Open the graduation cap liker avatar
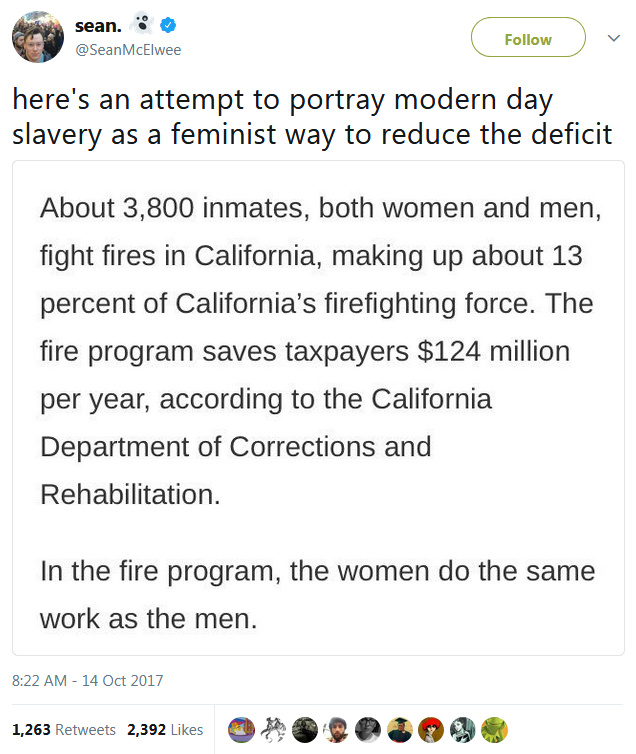 (x=399, y=729)
